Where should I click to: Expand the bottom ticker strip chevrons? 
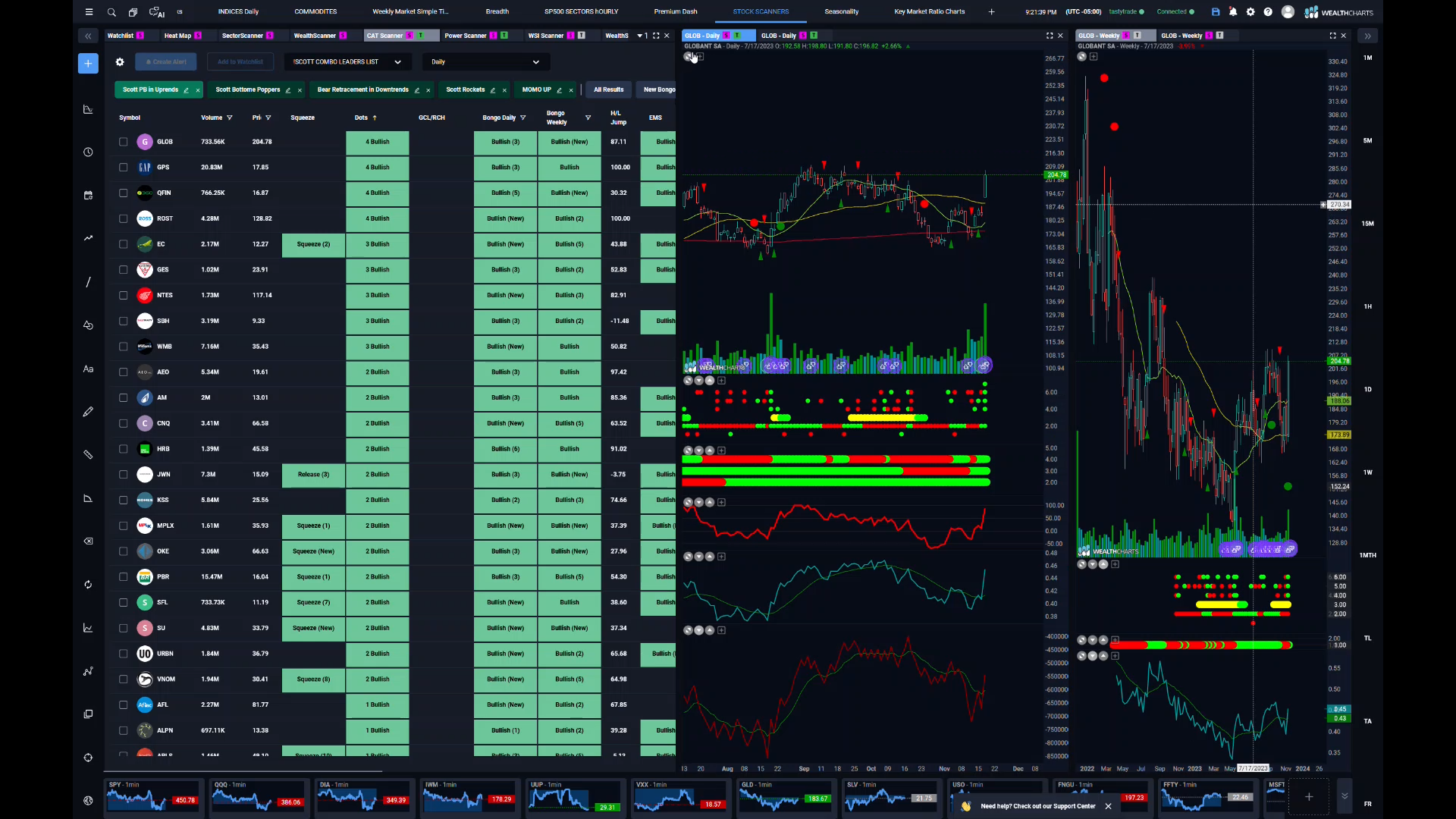(1345, 796)
